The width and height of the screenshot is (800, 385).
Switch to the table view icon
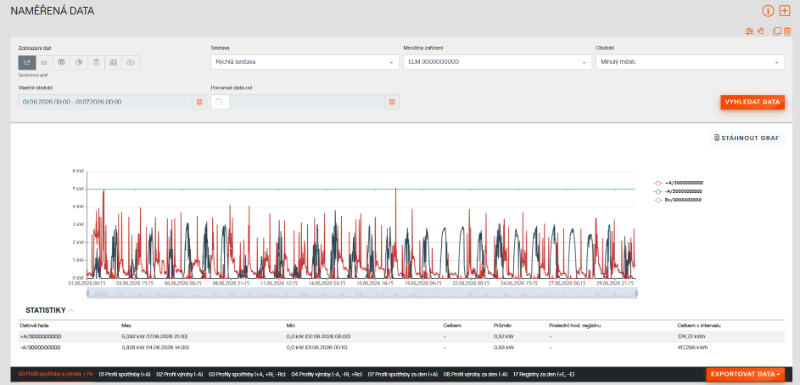(62, 62)
